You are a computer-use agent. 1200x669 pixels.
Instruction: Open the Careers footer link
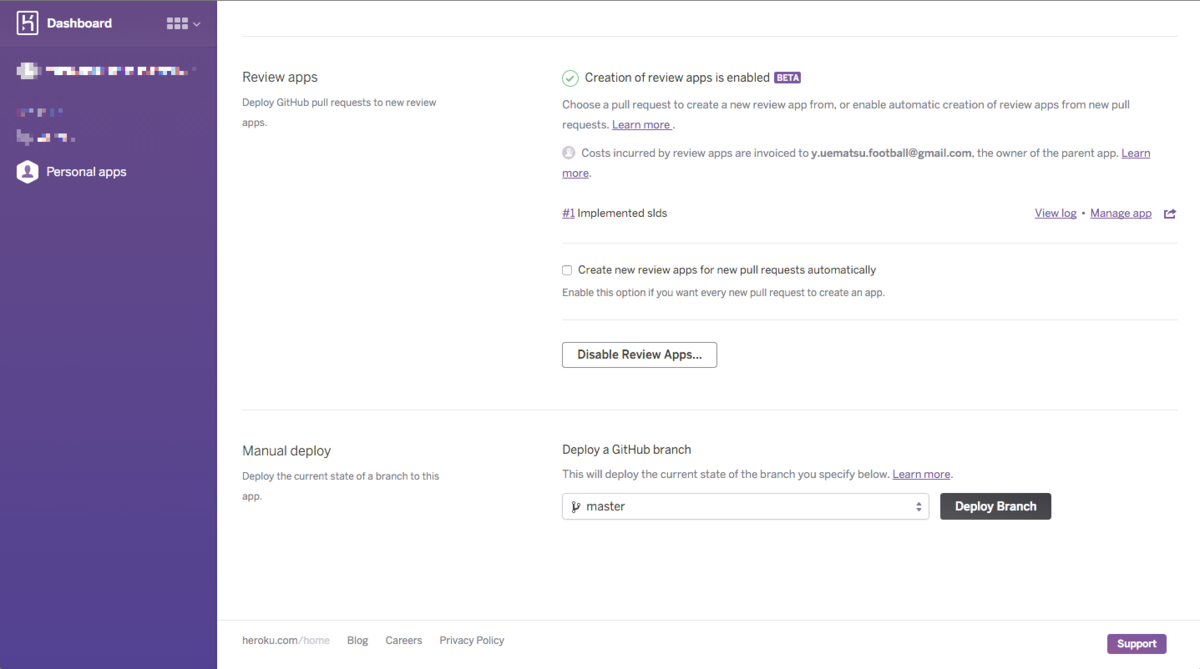point(404,640)
